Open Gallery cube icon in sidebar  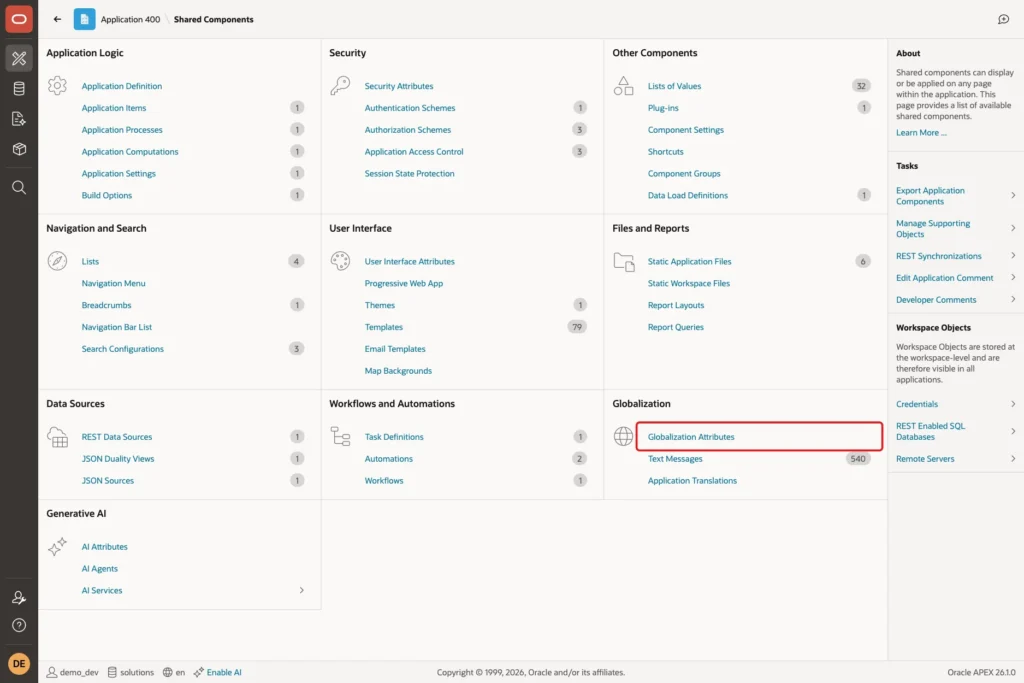tap(19, 149)
